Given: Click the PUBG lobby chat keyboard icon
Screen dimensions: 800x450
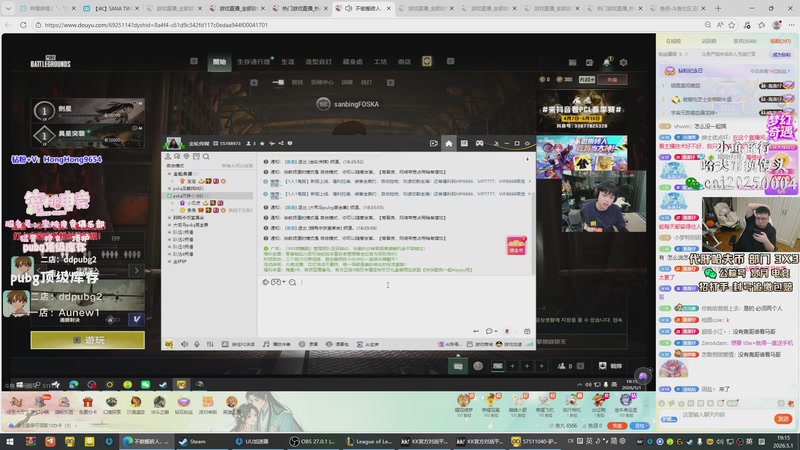Looking at the screenshot, I should click(x=458, y=366).
